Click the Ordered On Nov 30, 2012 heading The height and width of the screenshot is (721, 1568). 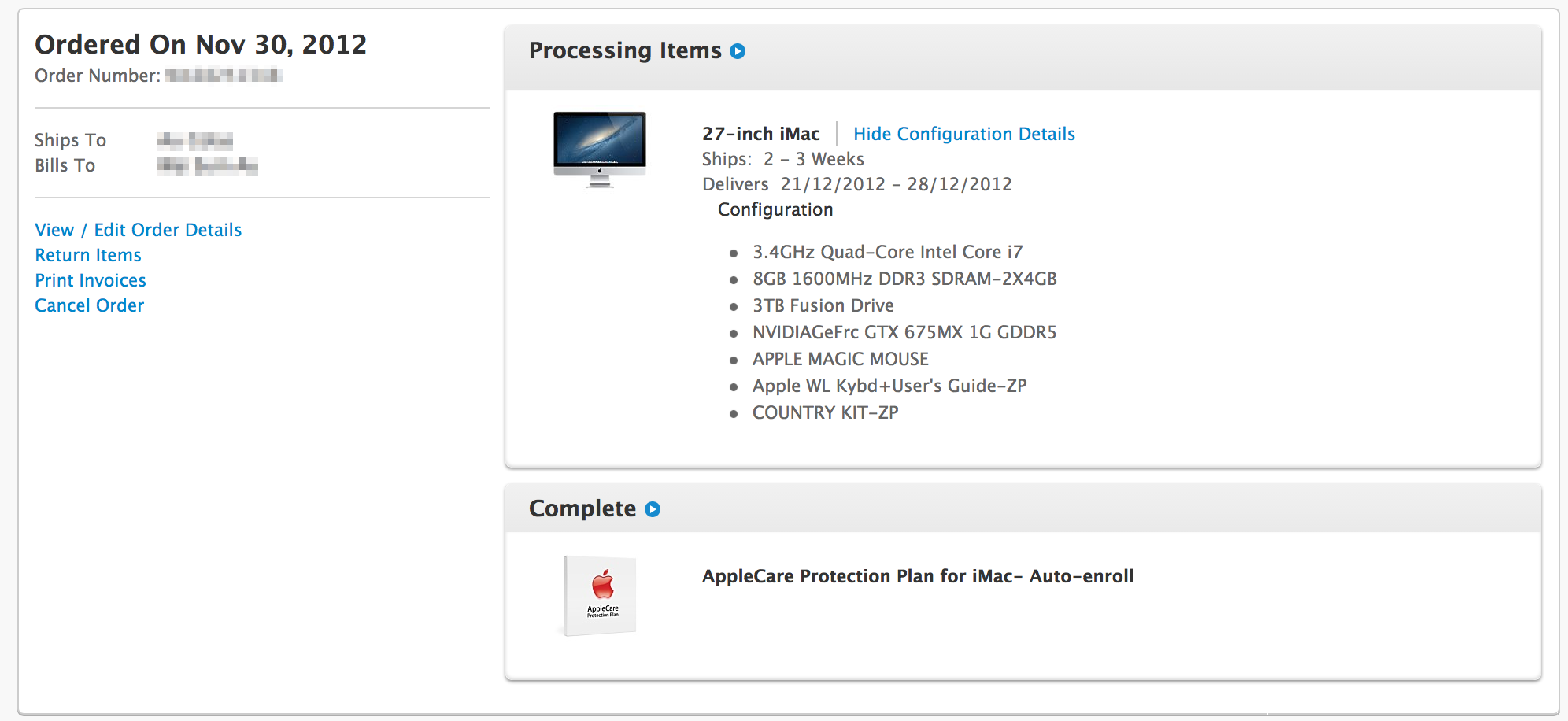pyautogui.click(x=201, y=44)
